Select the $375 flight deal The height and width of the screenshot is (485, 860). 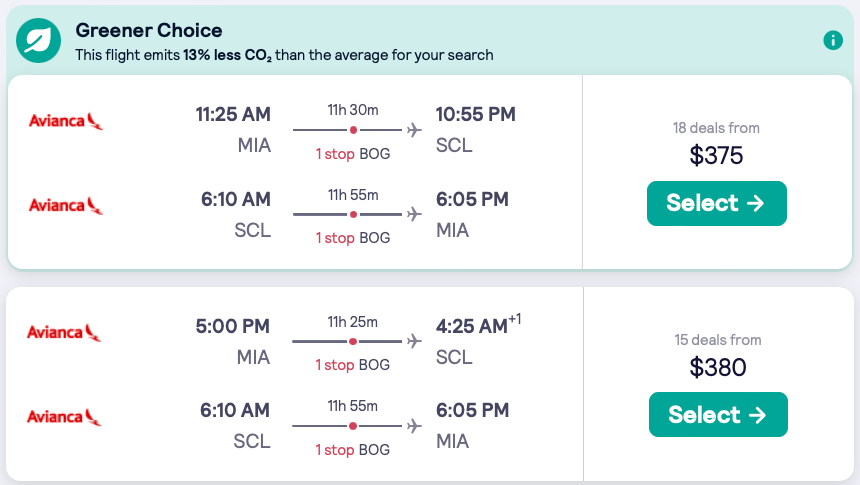click(716, 203)
